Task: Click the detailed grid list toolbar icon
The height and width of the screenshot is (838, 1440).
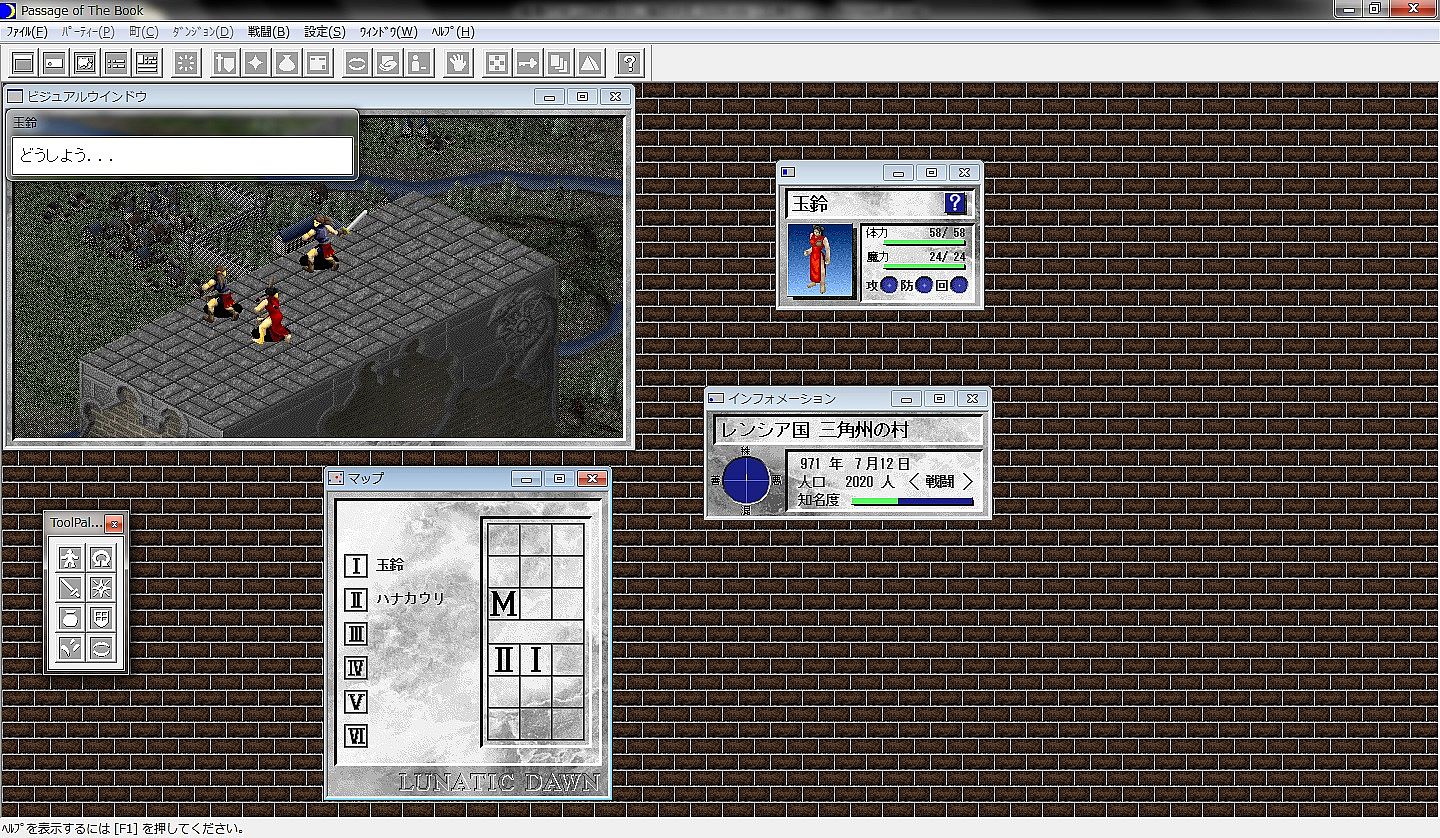Action: 147,63
